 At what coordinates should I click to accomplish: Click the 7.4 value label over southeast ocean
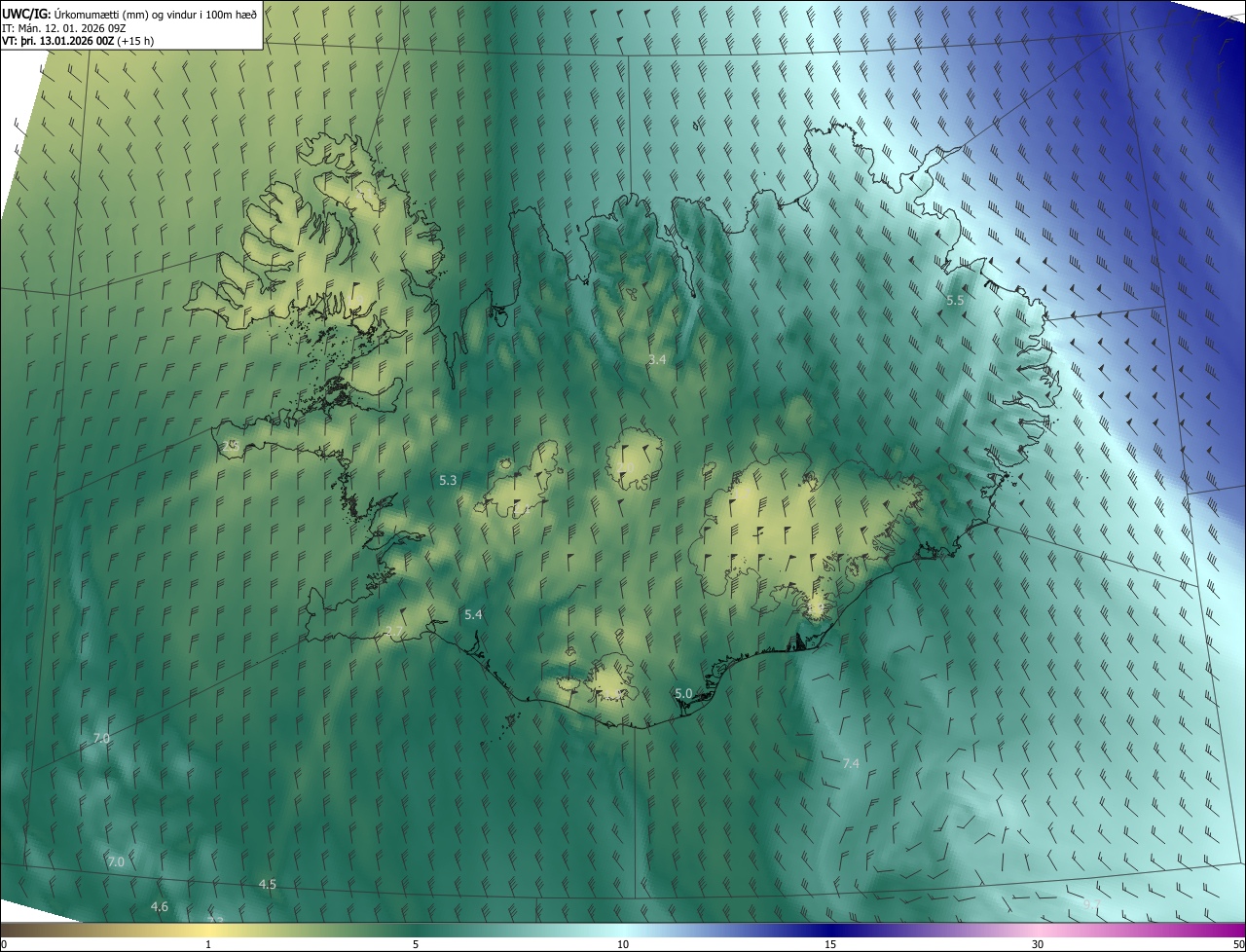851,763
